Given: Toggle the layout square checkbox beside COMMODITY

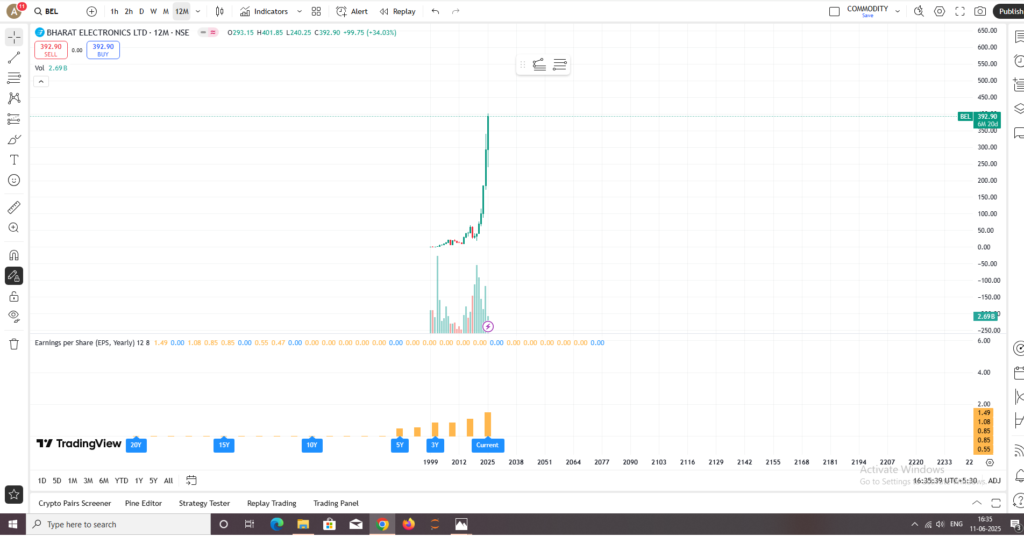Looking at the screenshot, I should click(834, 11).
